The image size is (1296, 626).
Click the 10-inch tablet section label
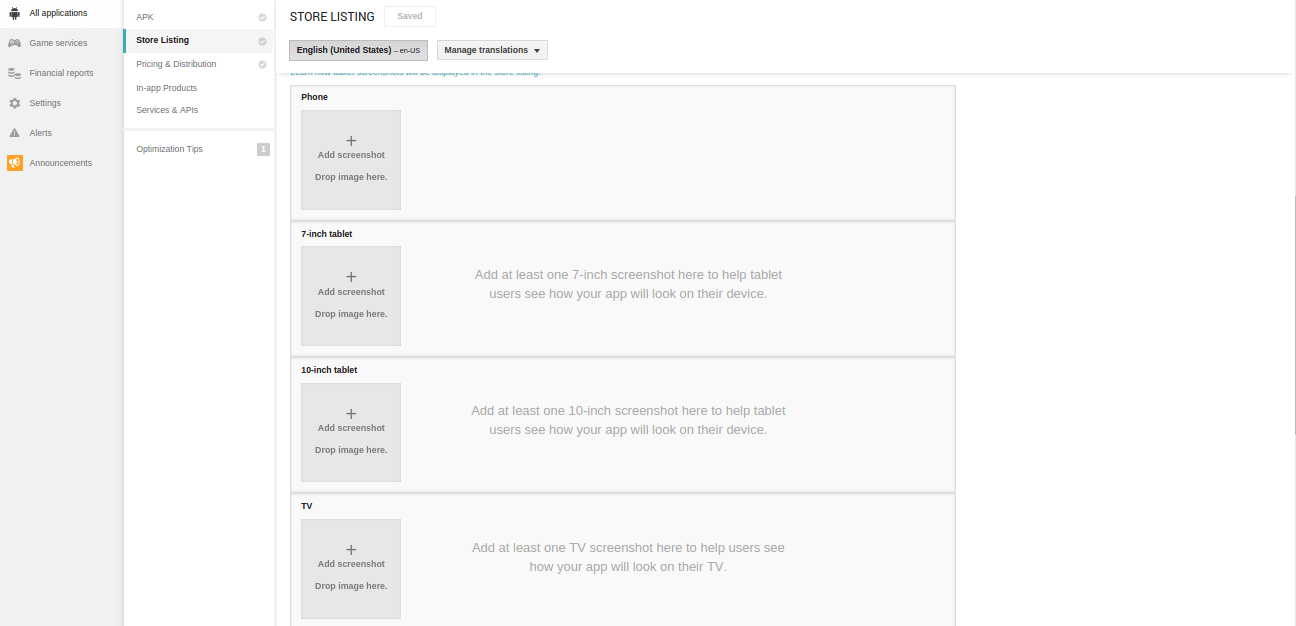click(x=329, y=370)
